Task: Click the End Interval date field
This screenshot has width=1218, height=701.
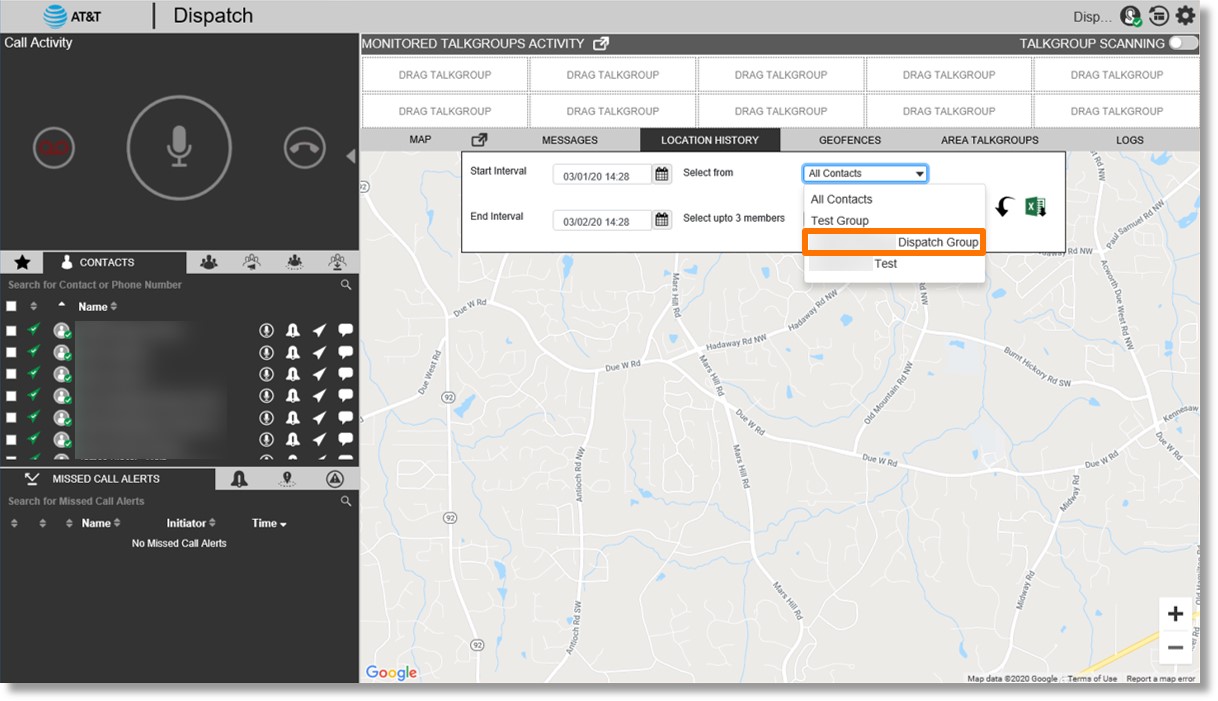Action: coord(602,221)
